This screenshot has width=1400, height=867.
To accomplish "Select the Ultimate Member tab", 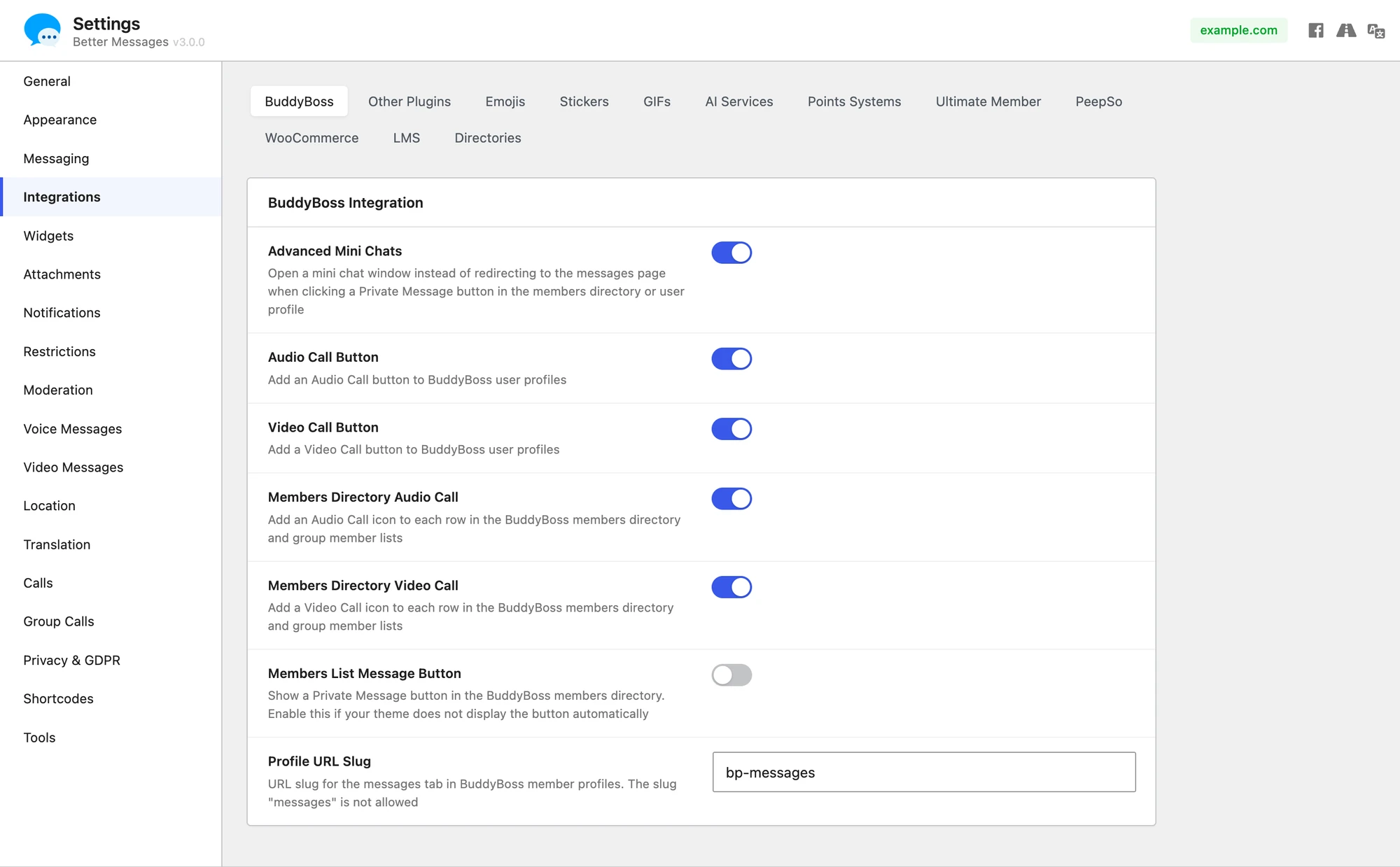I will 988,101.
